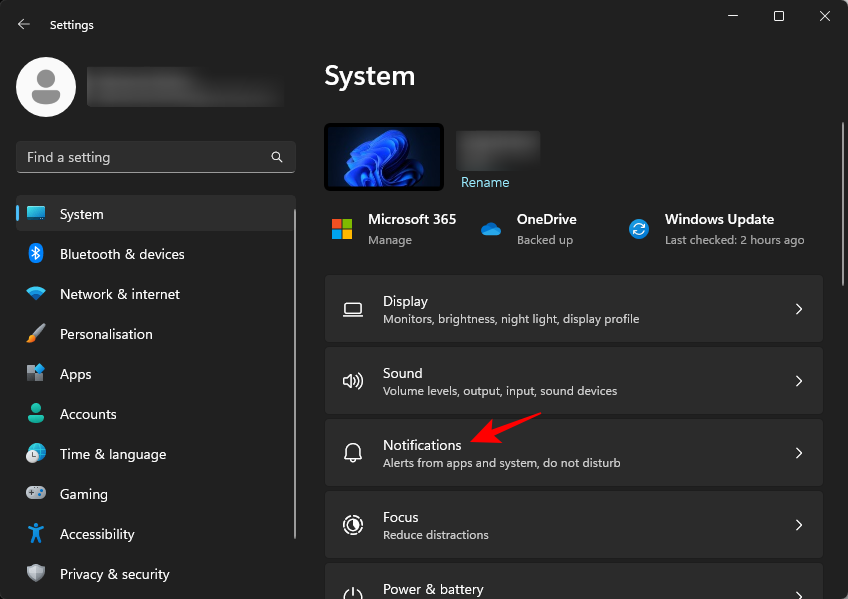Click the OneDrive cloud icon
This screenshot has width=848, height=599.
pos(491,228)
